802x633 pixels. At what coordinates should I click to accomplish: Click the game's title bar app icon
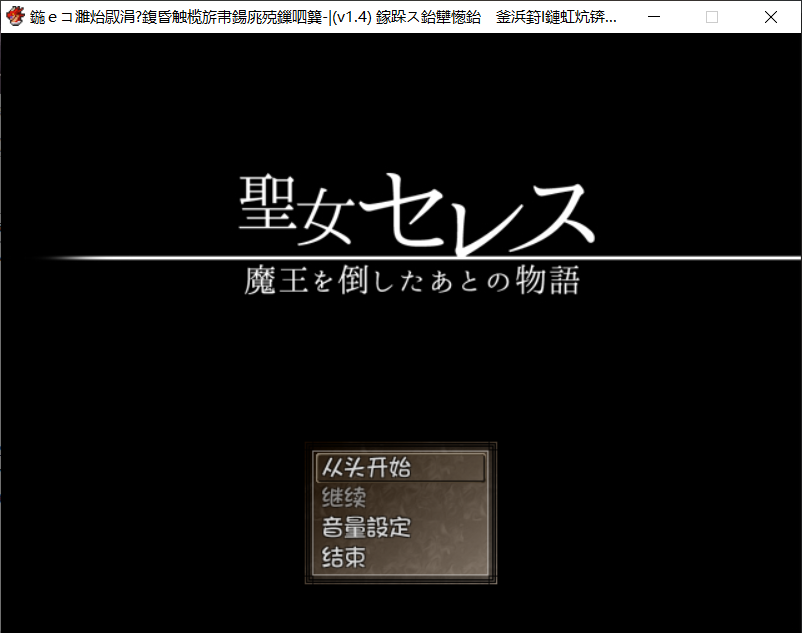[x=15, y=17]
